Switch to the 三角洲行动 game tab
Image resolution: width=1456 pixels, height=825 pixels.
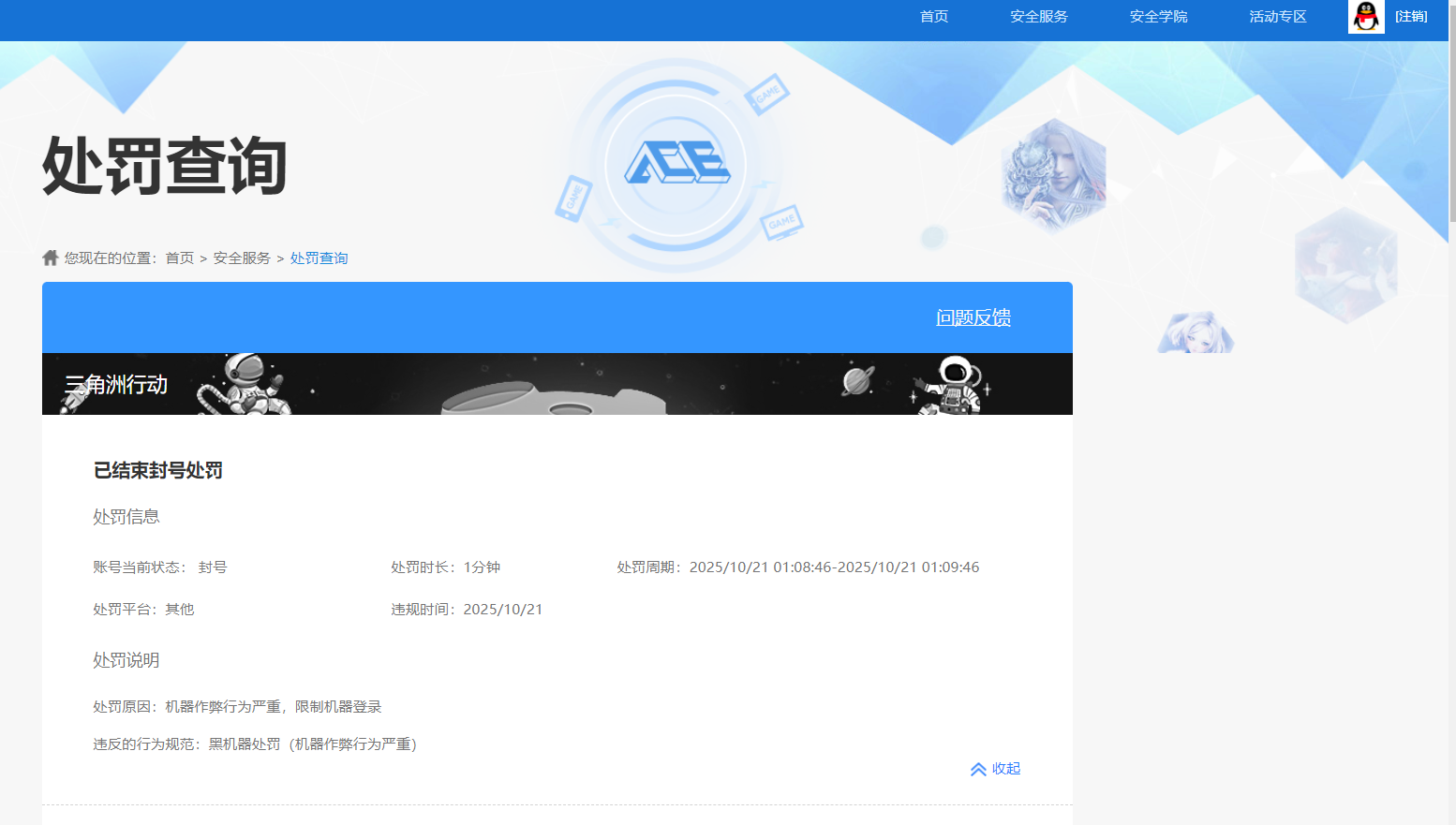coord(114,384)
